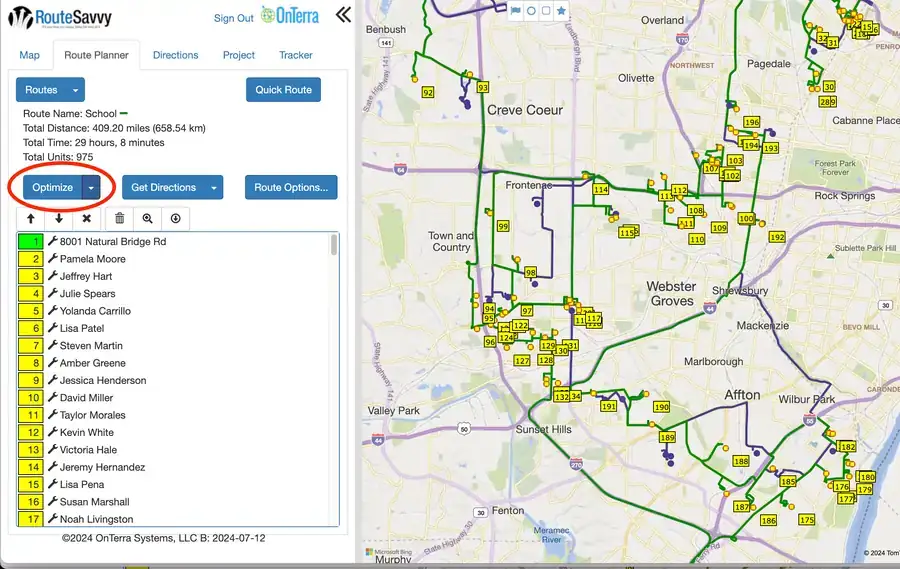Click the trash can delete icon

point(119,218)
